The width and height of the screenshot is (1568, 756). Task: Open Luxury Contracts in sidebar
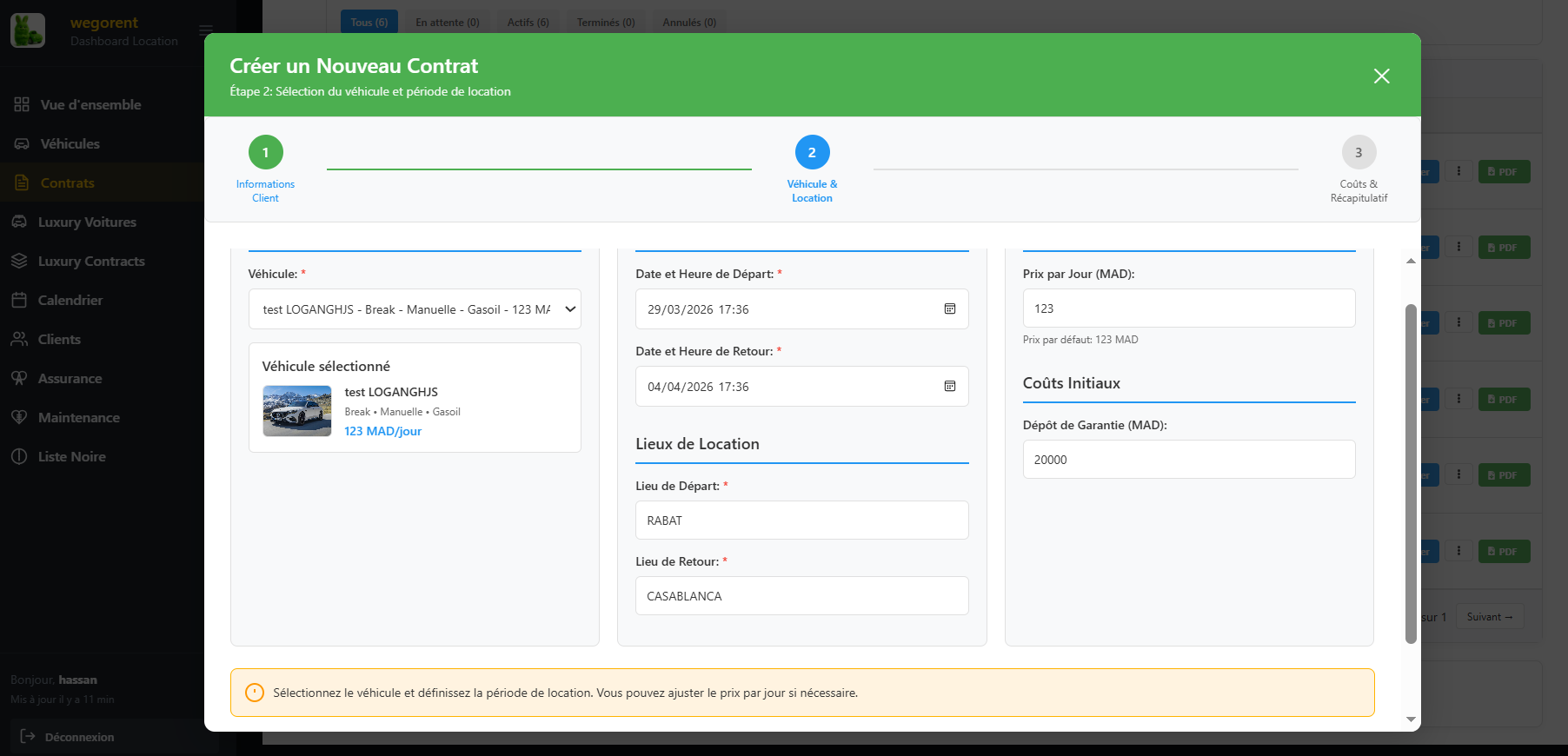point(90,262)
